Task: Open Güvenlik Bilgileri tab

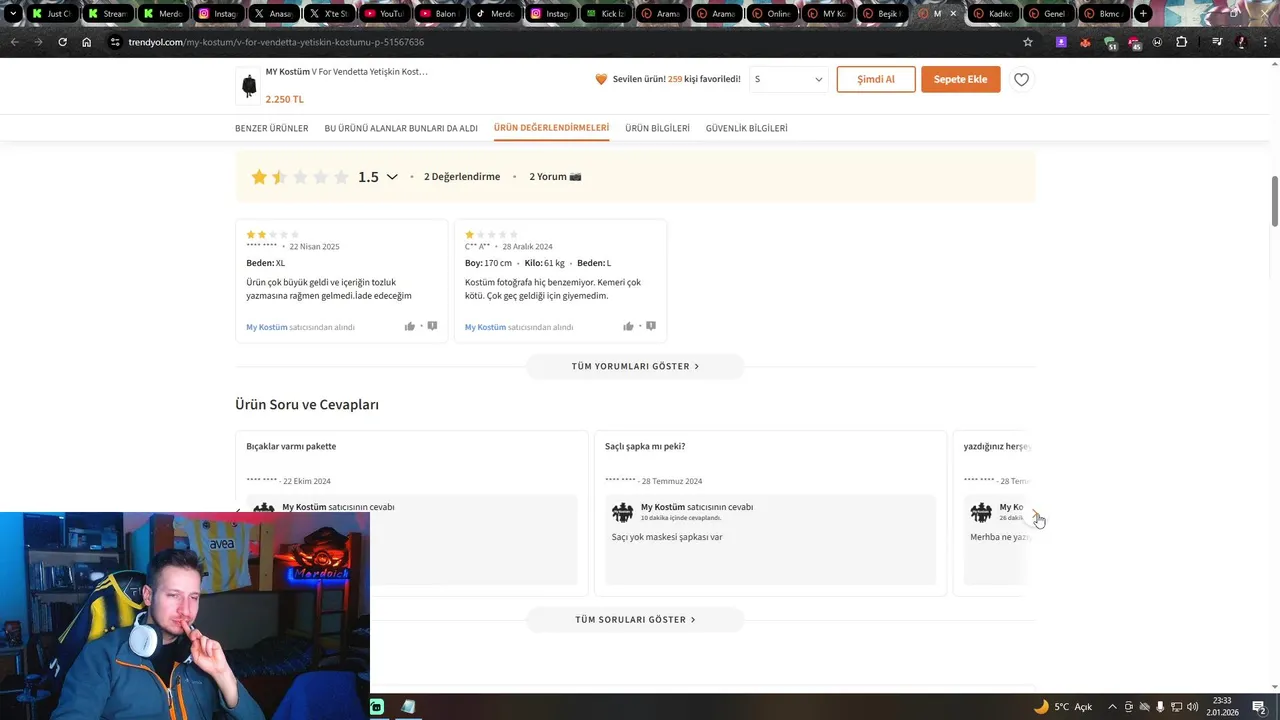Action: pos(746,128)
